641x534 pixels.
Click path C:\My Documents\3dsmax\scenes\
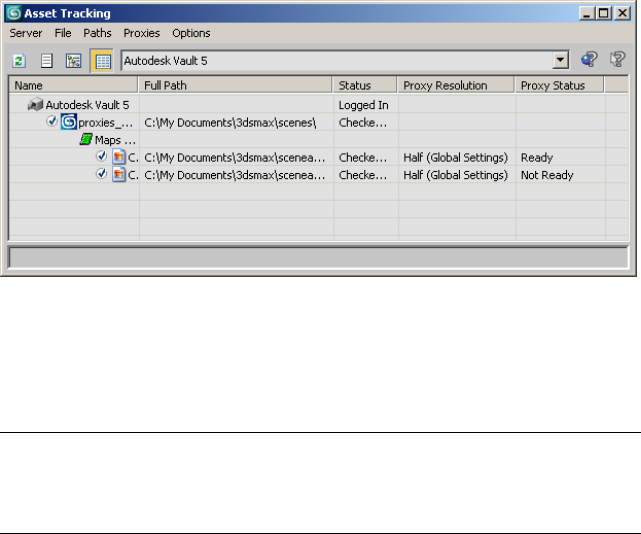(x=230, y=123)
